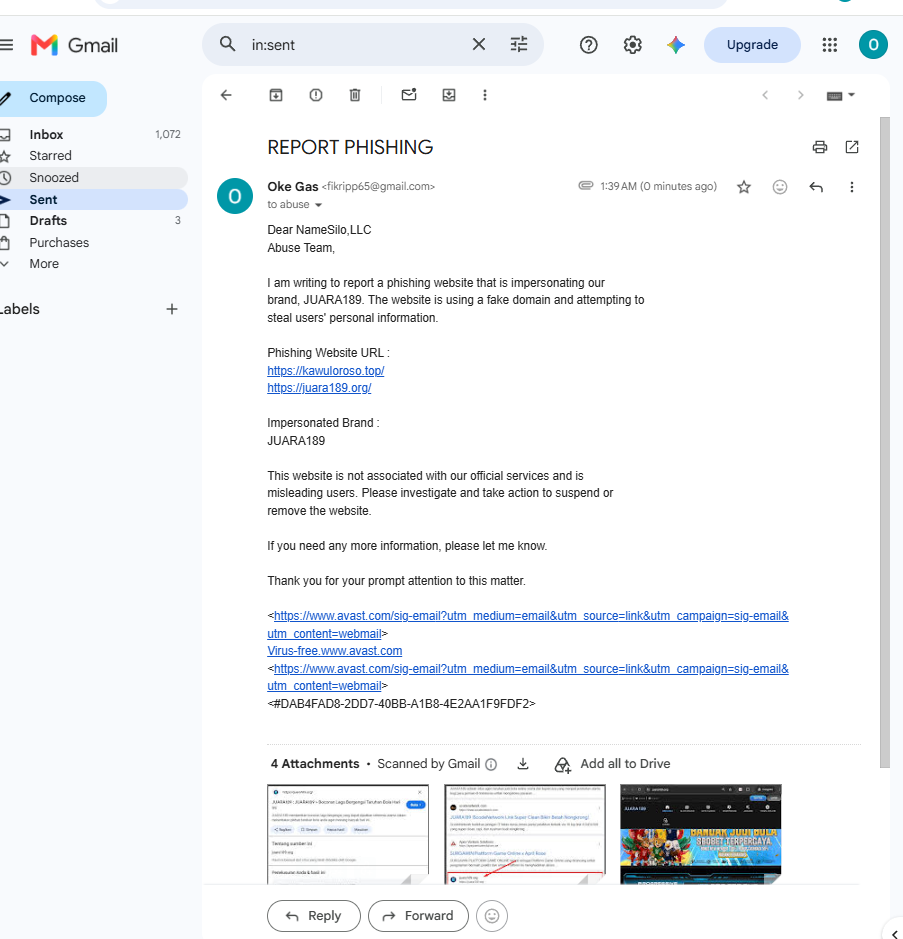Delete this email with trash icon
This screenshot has width=903, height=939.
pyautogui.click(x=355, y=95)
